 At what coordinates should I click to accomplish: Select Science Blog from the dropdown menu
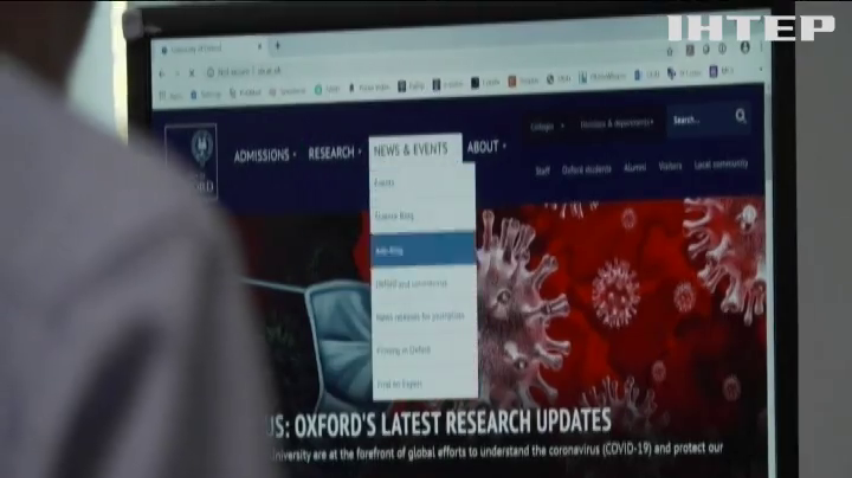[423, 216]
